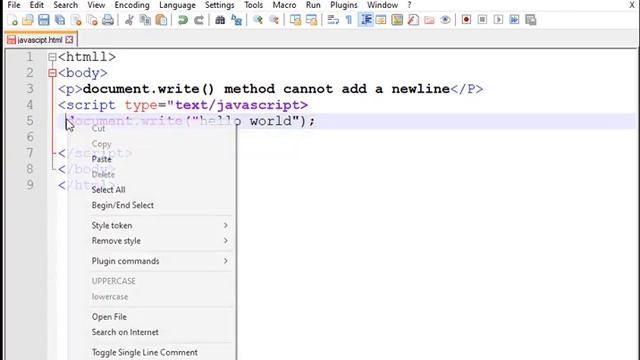Open the Function List toolbar icon
The image size is (640, 360).
(413, 20)
